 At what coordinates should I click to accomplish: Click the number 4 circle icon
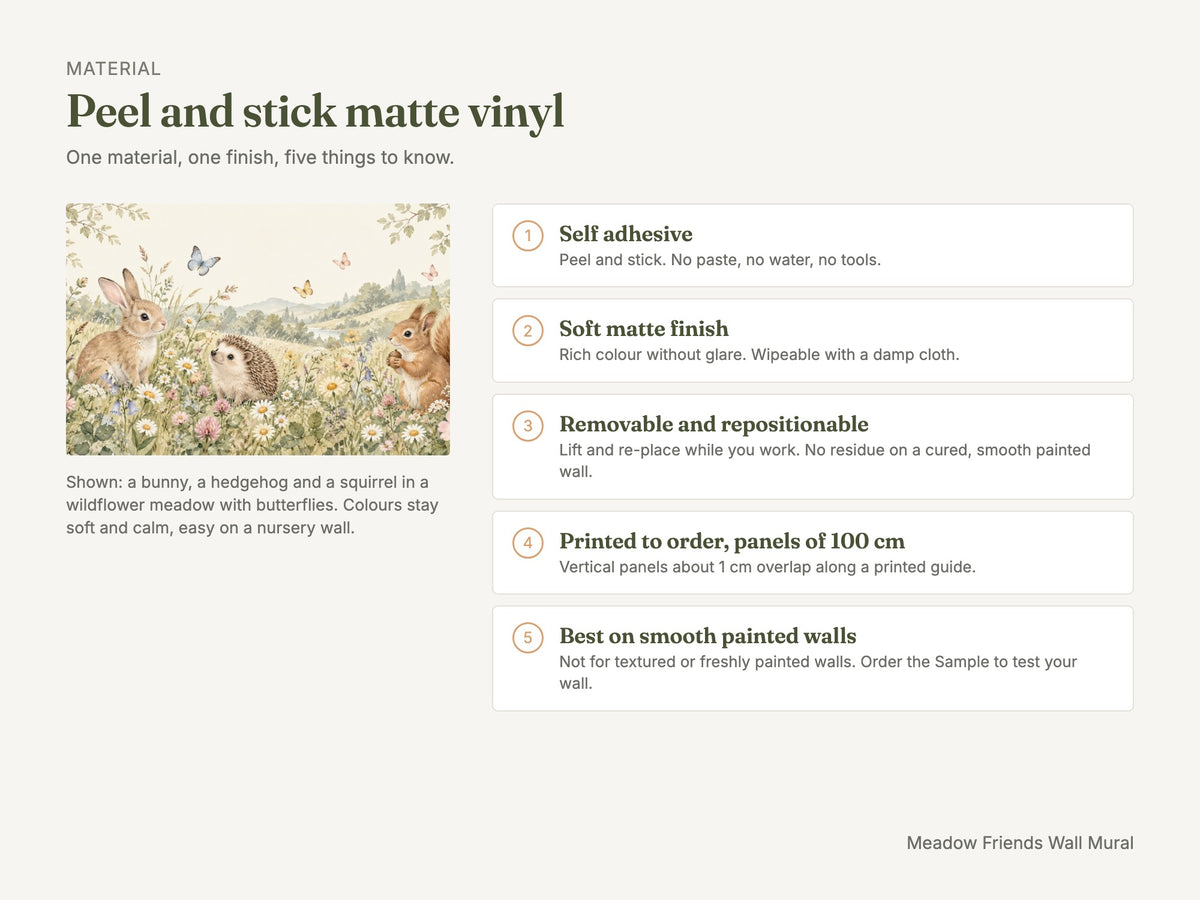tap(528, 543)
